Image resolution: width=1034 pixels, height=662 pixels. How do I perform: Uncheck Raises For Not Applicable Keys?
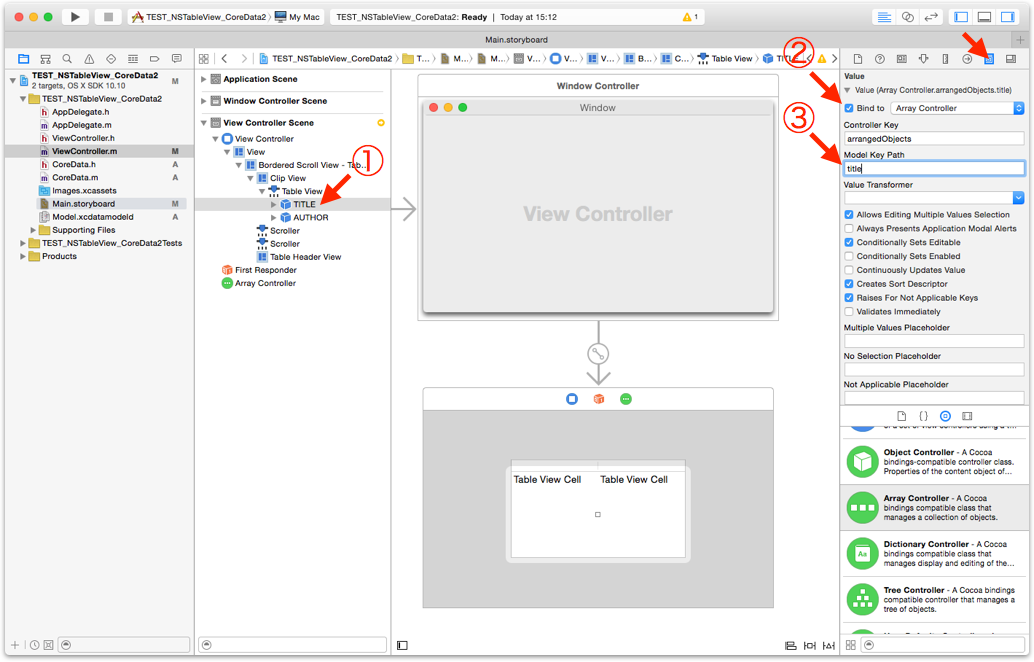pos(849,297)
